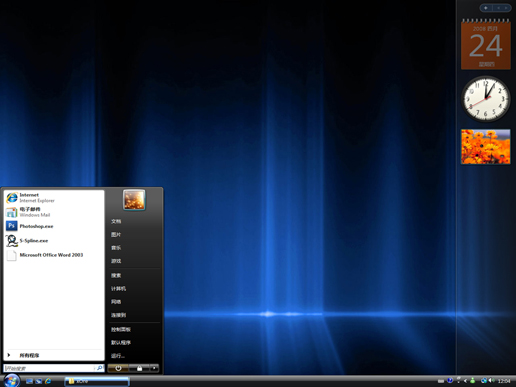Expand All Programs arrow in Start menu
Viewport: 516px width, 387px height.
[x=9, y=355]
